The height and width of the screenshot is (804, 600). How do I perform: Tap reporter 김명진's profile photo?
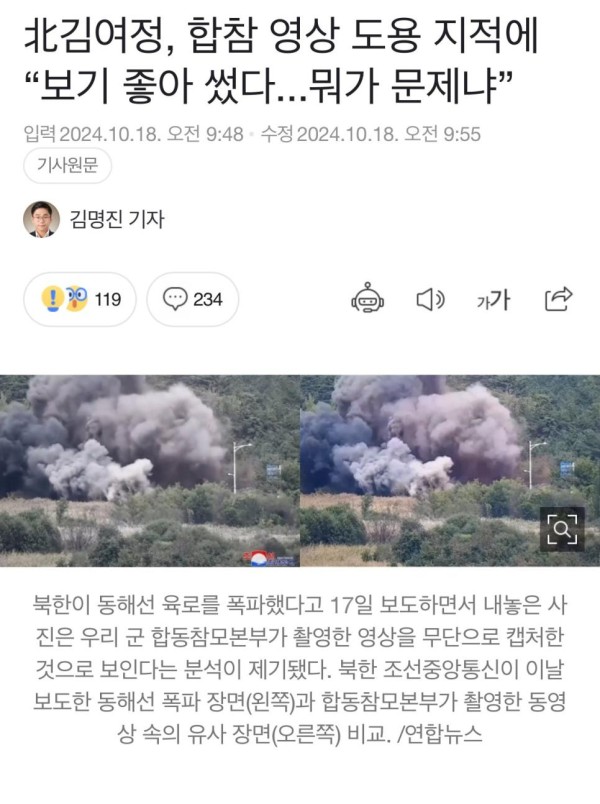click(x=42, y=219)
